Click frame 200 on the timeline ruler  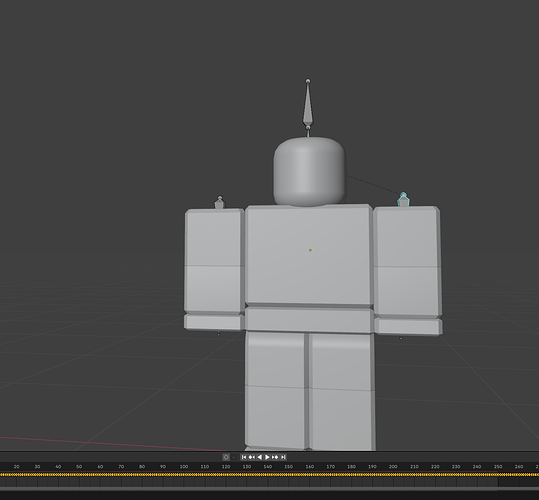(x=393, y=467)
